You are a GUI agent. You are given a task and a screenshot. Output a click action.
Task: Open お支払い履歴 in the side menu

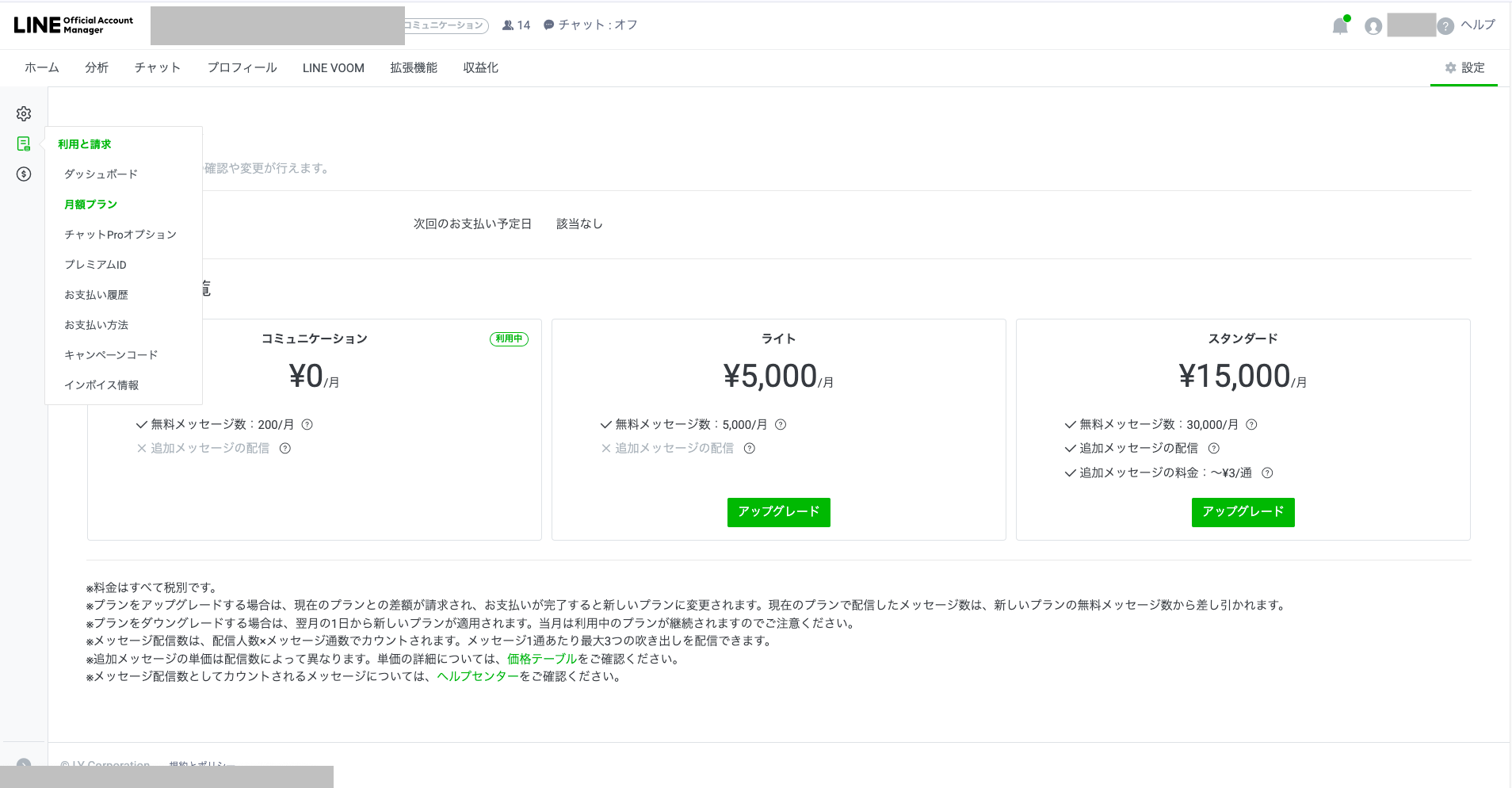(x=96, y=295)
